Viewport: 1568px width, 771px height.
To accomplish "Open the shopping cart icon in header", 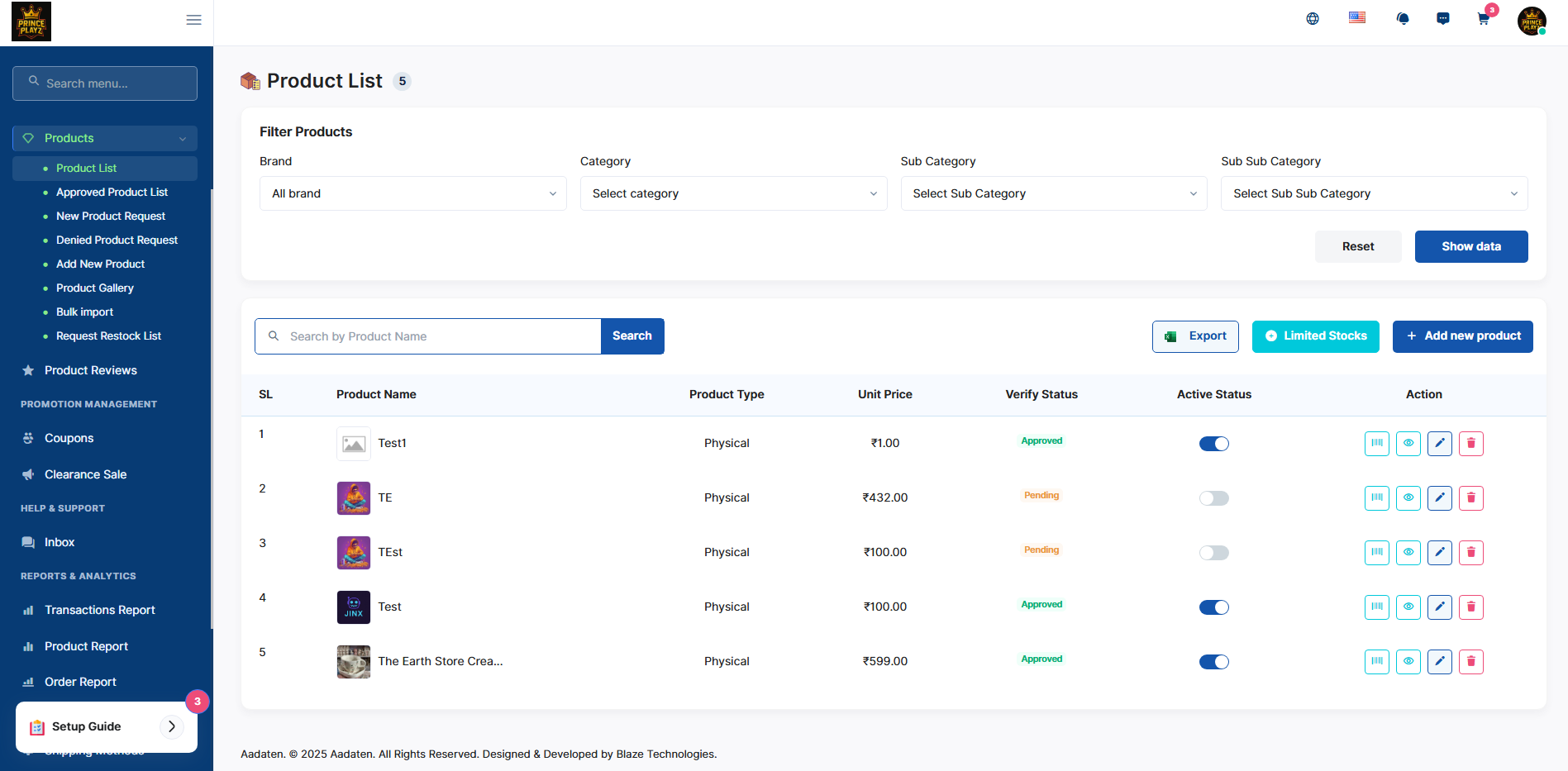I will click(x=1484, y=19).
